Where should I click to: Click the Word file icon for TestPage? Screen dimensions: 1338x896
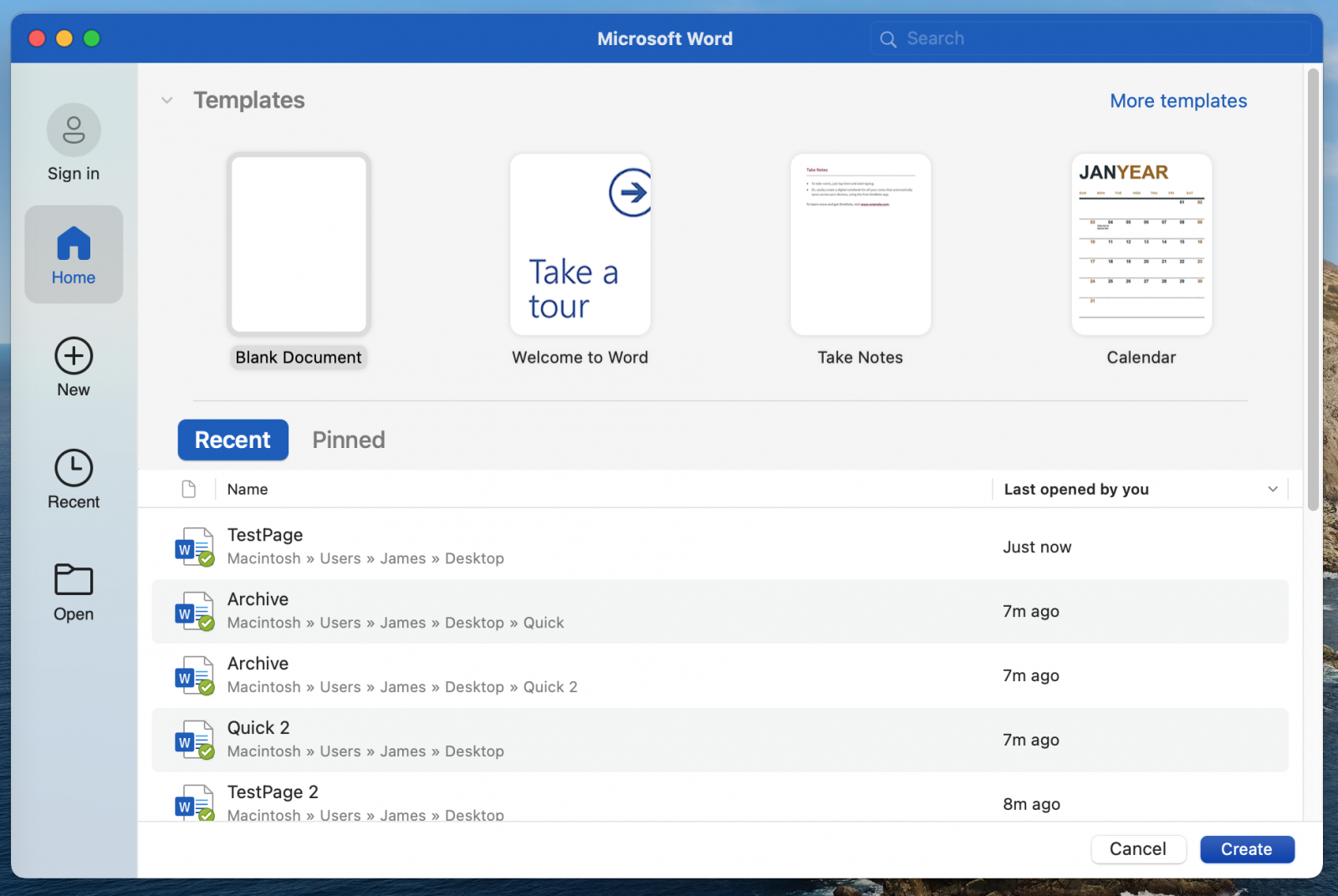tap(195, 547)
